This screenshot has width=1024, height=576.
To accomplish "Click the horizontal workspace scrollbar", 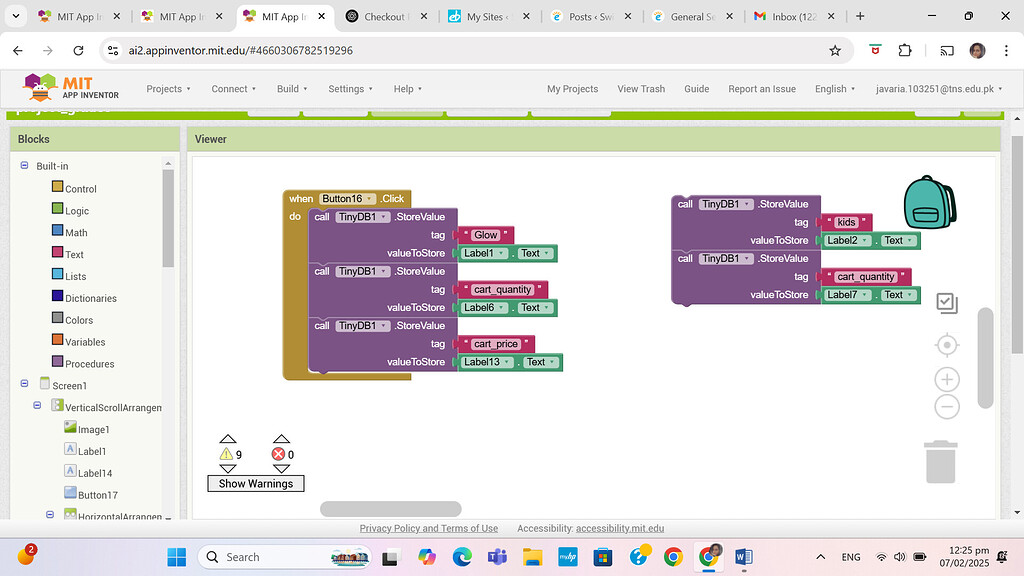I will point(390,509).
